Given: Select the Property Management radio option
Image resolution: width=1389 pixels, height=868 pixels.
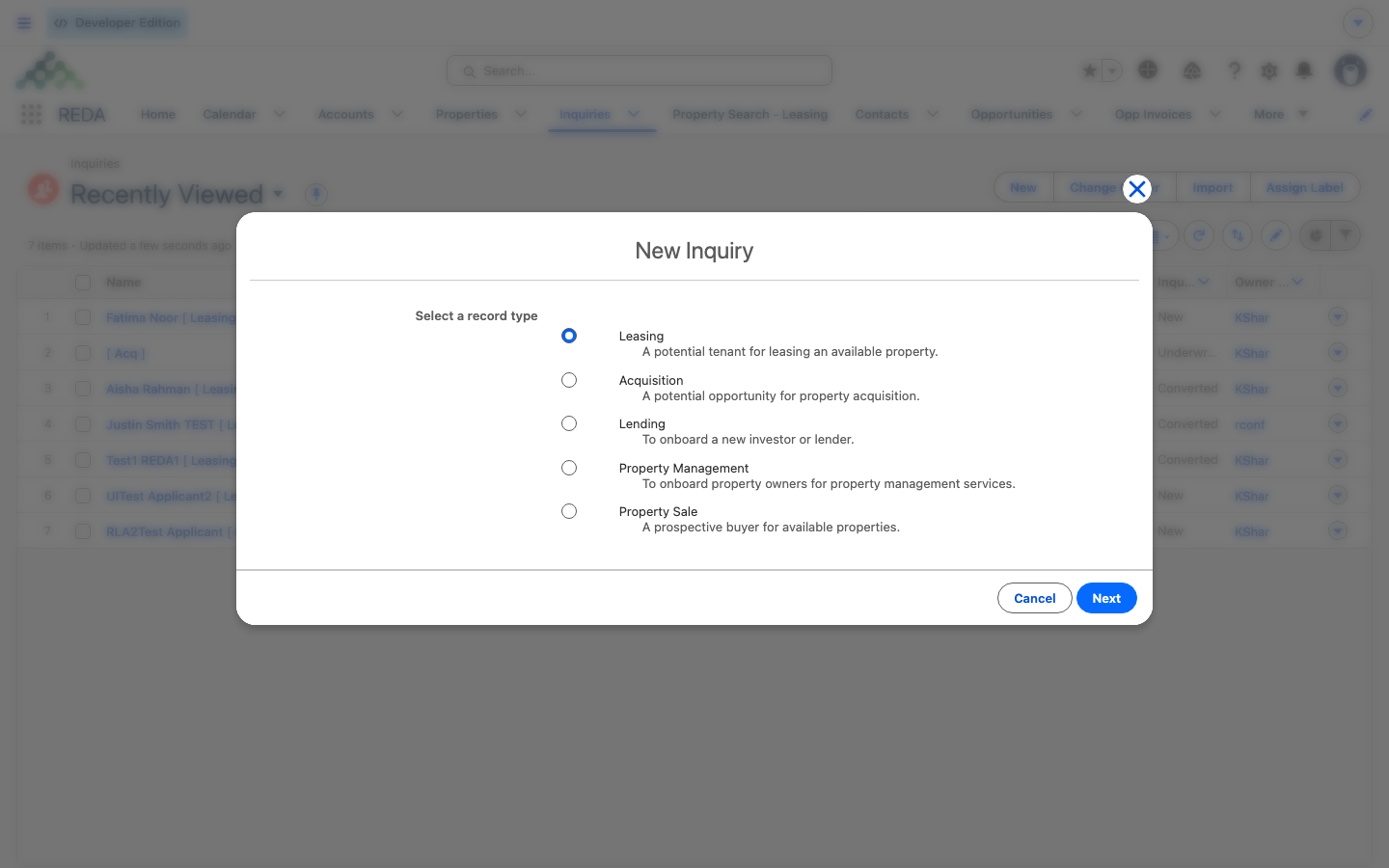Looking at the screenshot, I should (569, 468).
